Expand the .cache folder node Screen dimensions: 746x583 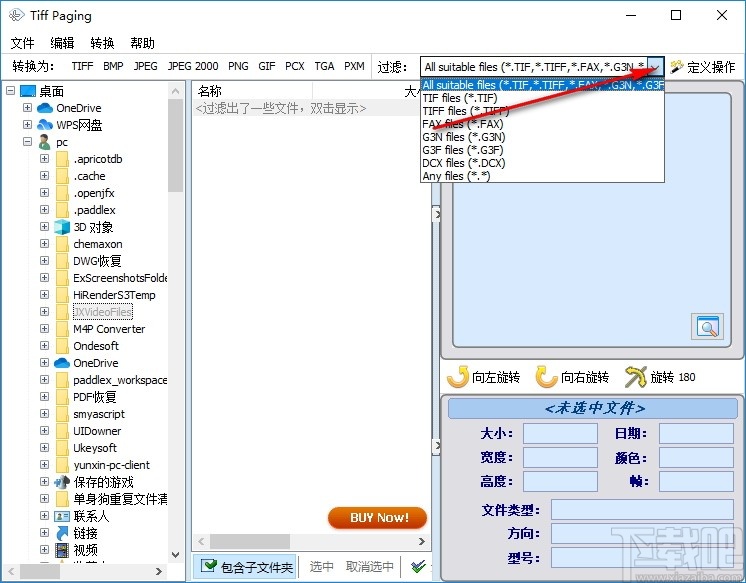(44, 176)
